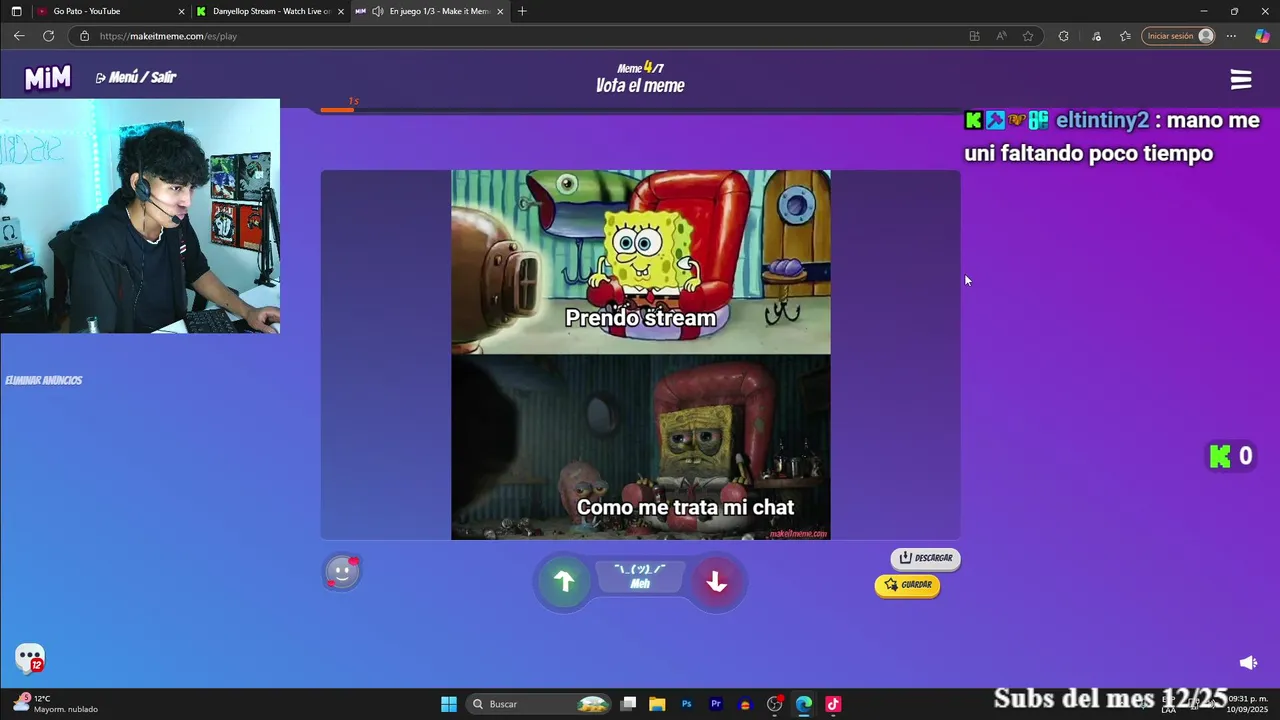
Task: Open the emoji reaction smiley button
Action: tap(342, 572)
